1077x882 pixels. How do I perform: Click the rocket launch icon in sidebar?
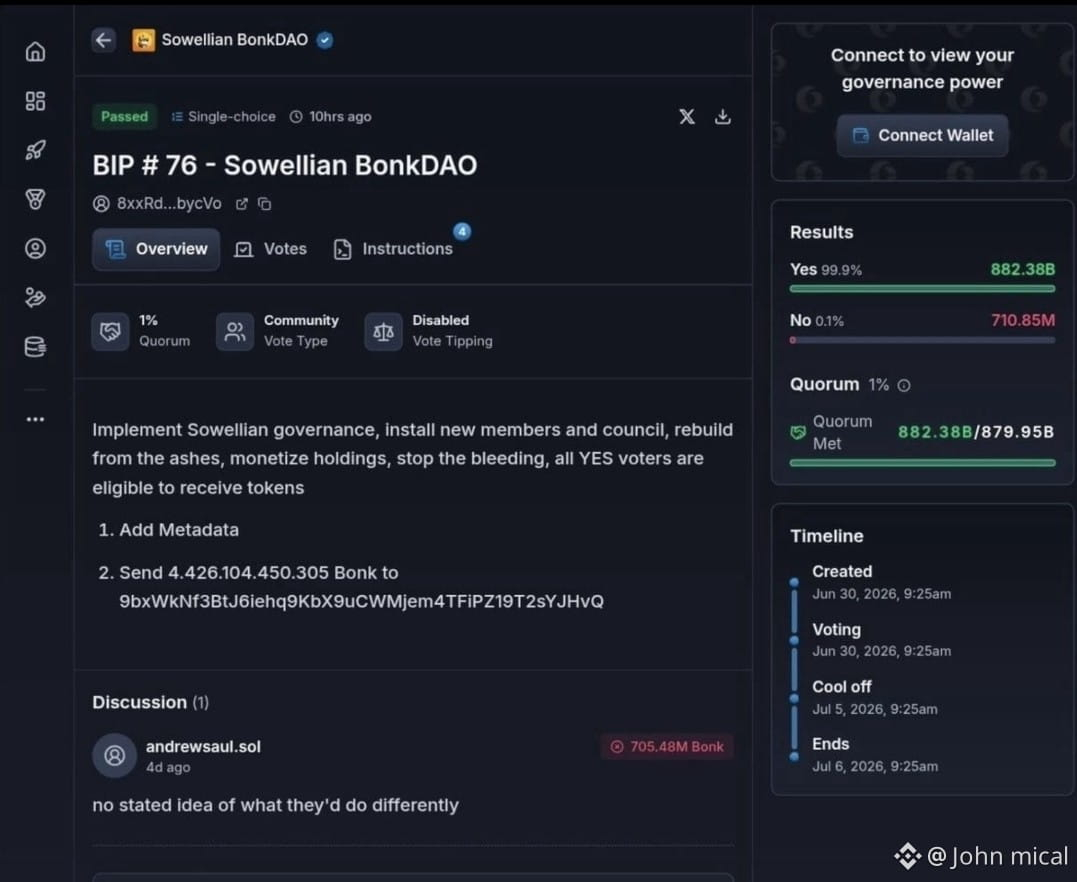pos(35,150)
